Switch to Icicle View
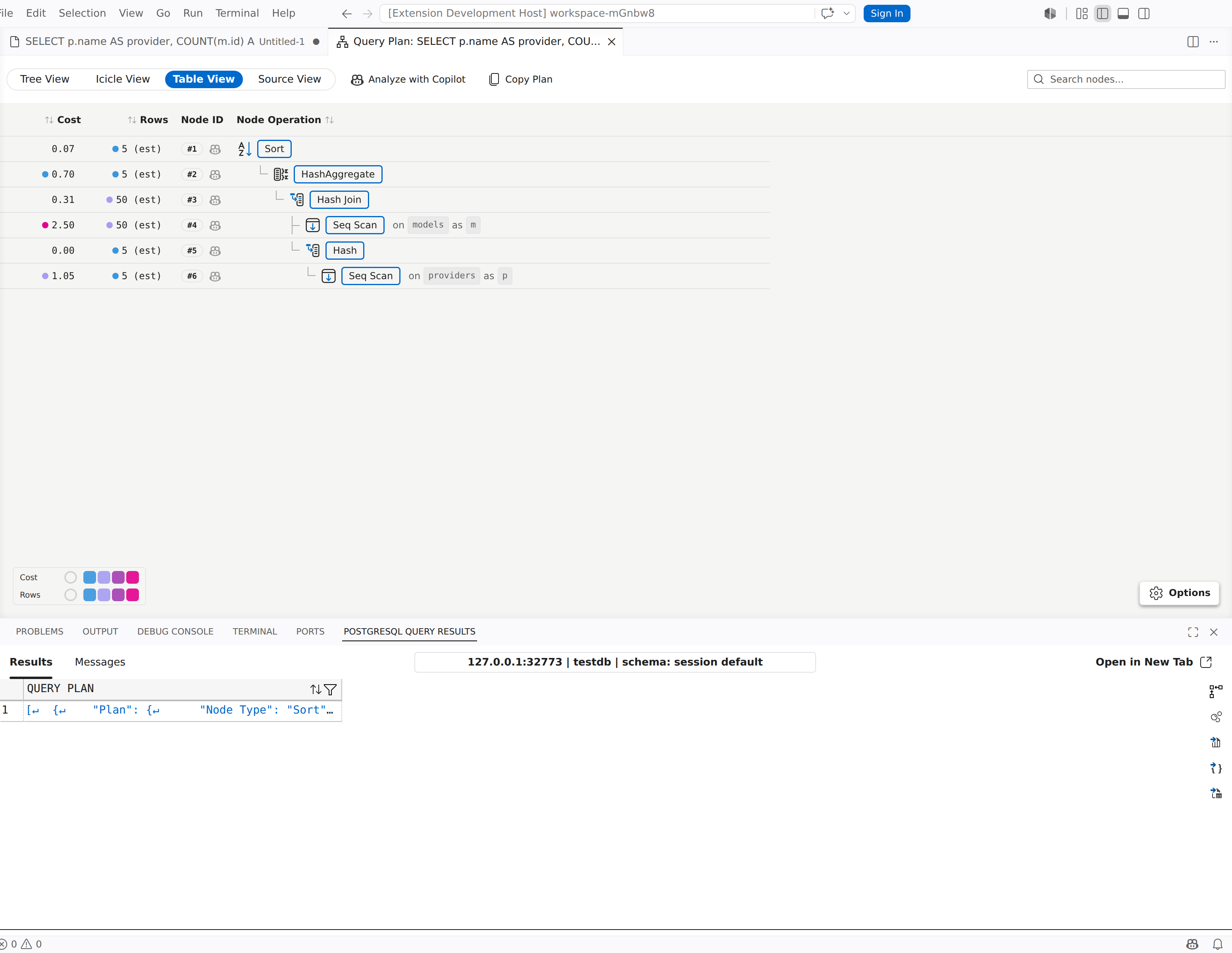This screenshot has height=953, width=1232. pos(122,79)
